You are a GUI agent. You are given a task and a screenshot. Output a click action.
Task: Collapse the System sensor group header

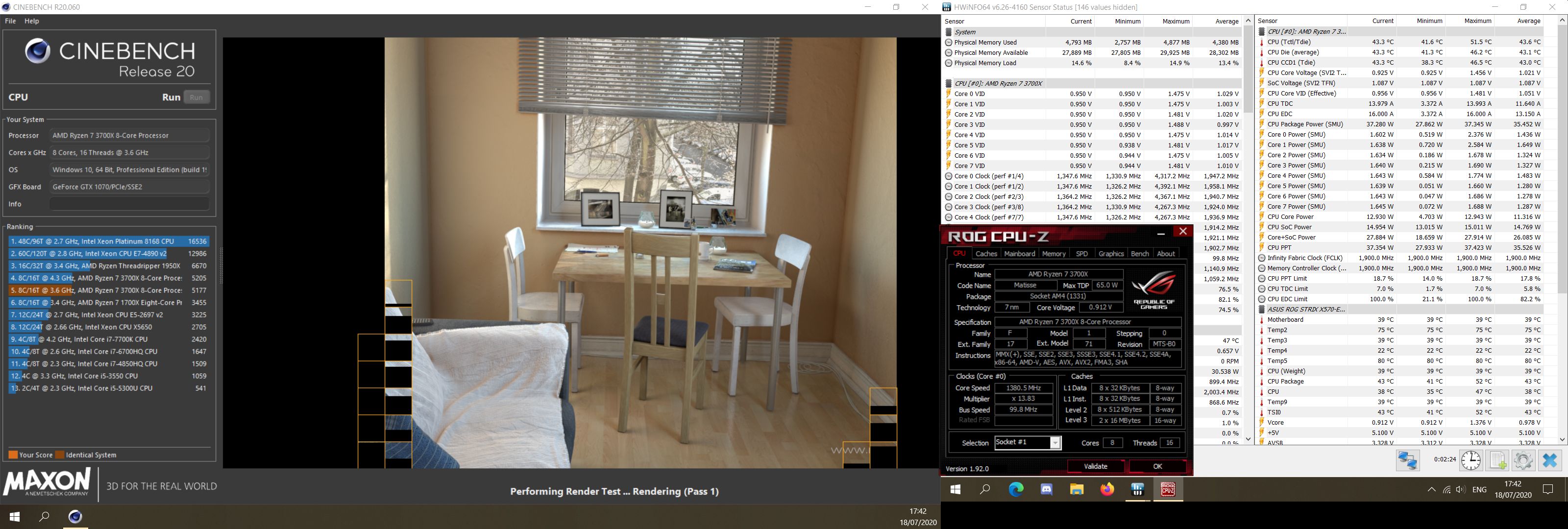point(965,32)
